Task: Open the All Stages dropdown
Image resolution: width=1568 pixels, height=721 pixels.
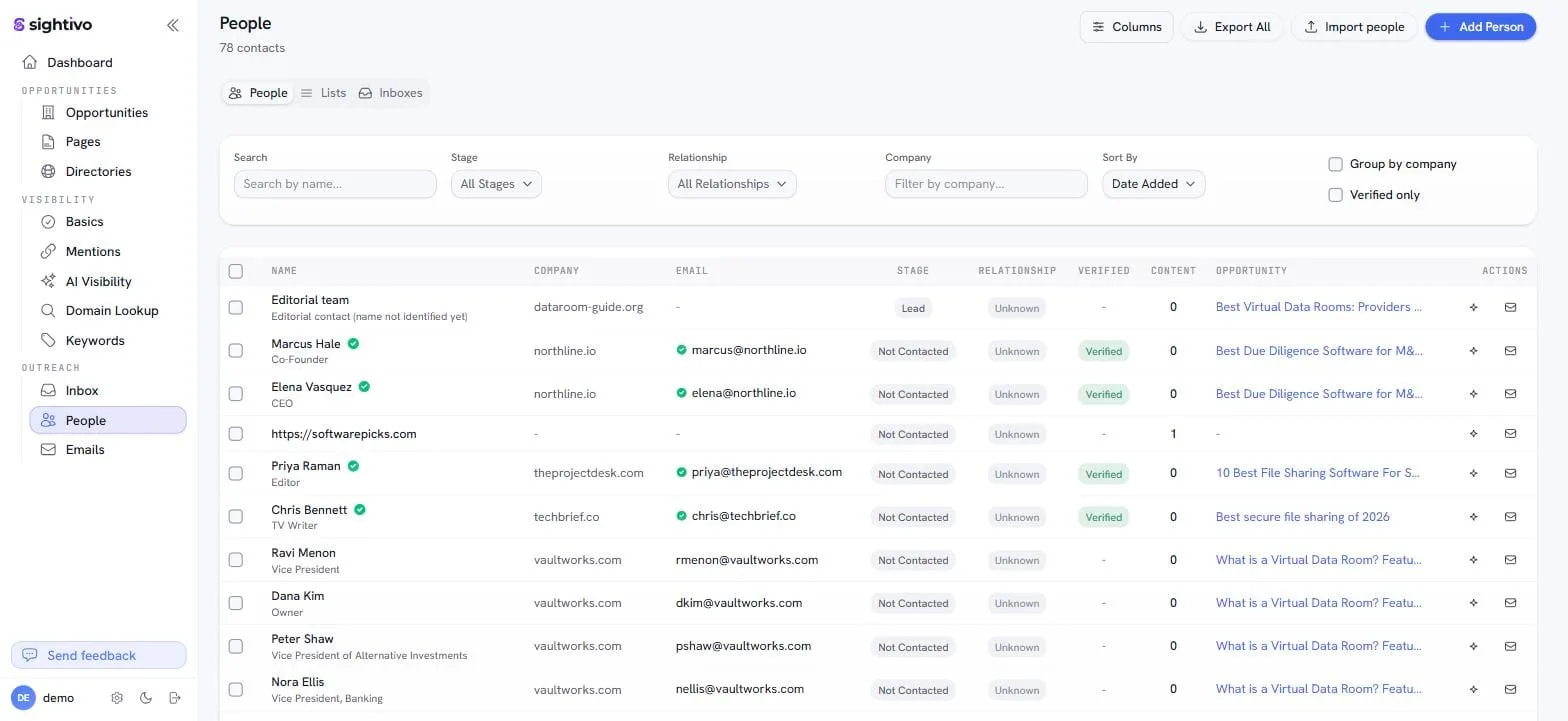Action: 496,184
